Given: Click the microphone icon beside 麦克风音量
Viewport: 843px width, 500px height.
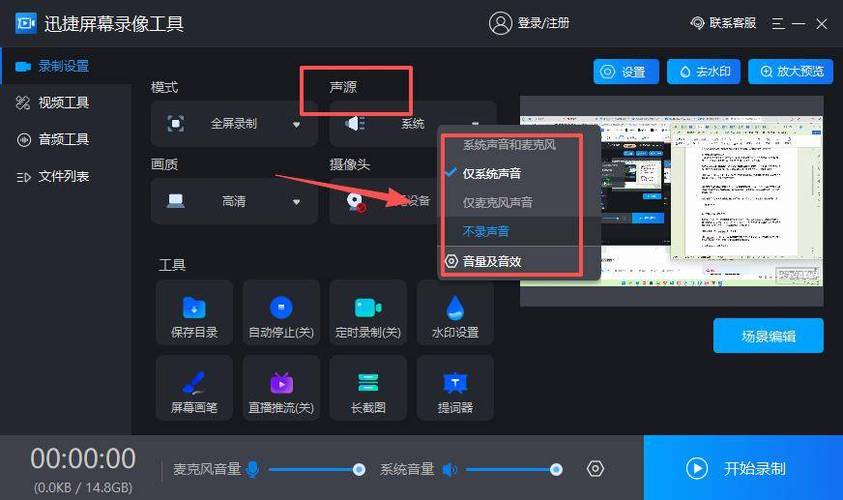Looking at the screenshot, I should [x=252, y=469].
